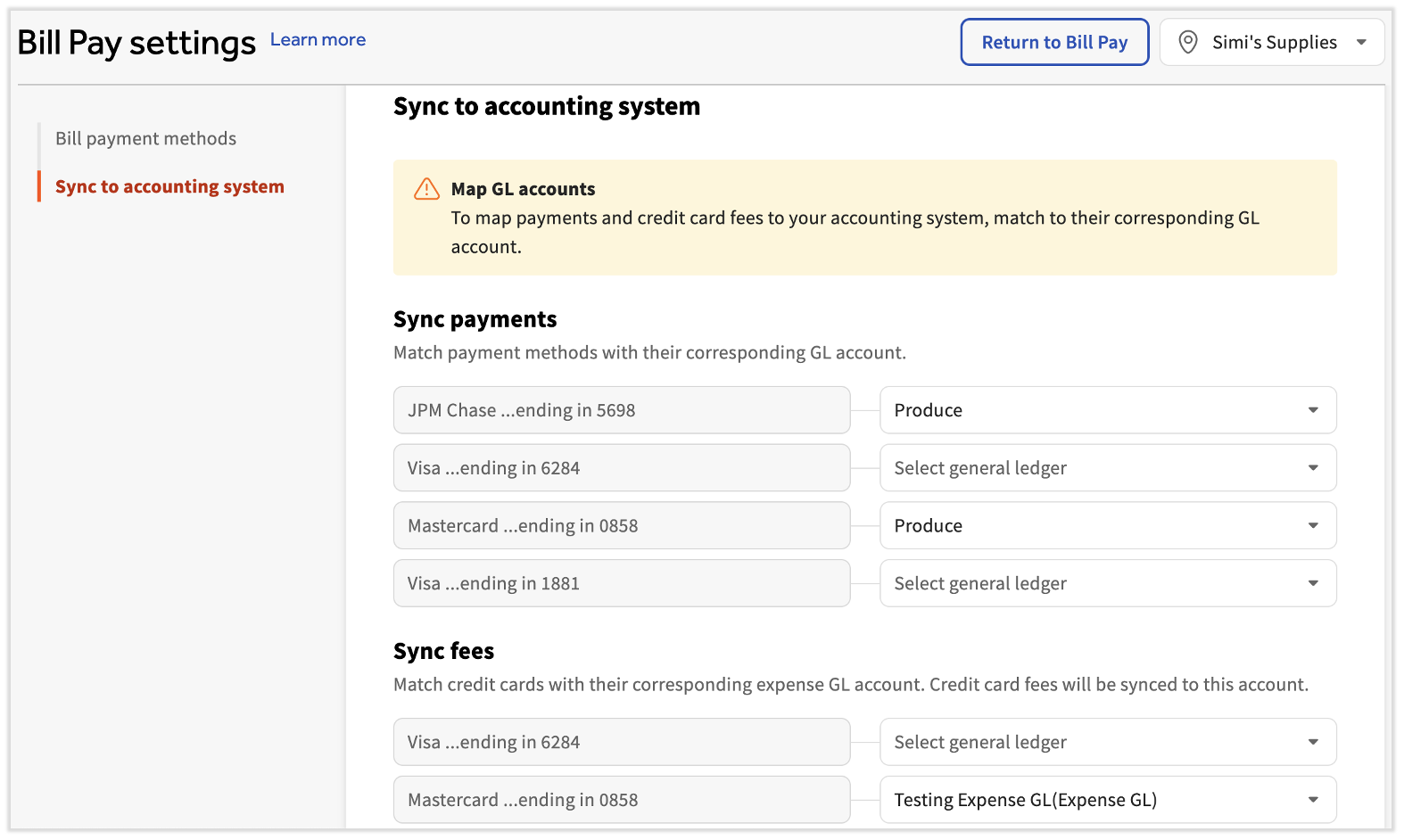1404x840 pixels.
Task: Expand GL dropdown for JPM Chase 5698
Action: 1107,410
